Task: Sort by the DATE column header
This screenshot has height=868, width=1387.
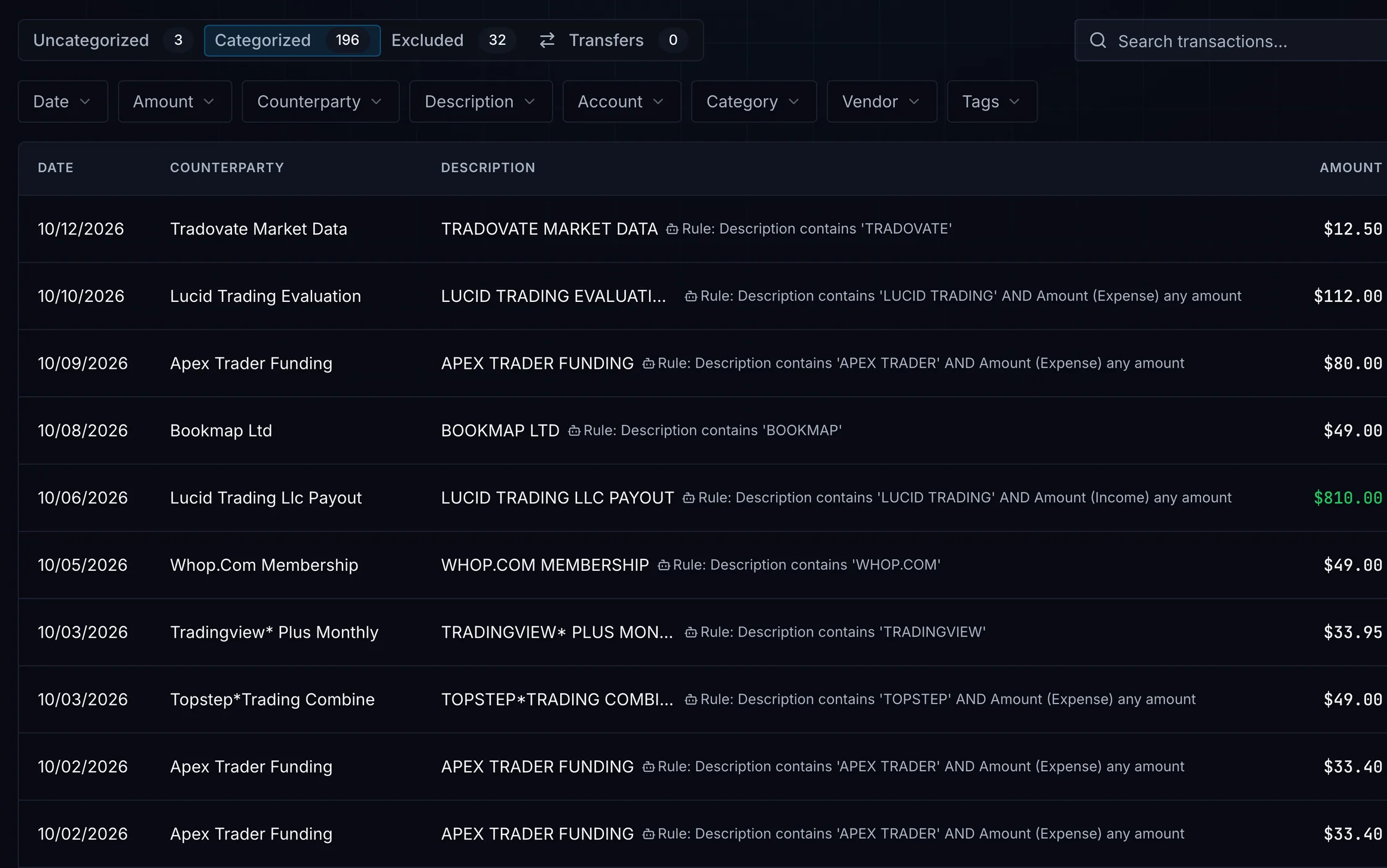Action: [56, 168]
